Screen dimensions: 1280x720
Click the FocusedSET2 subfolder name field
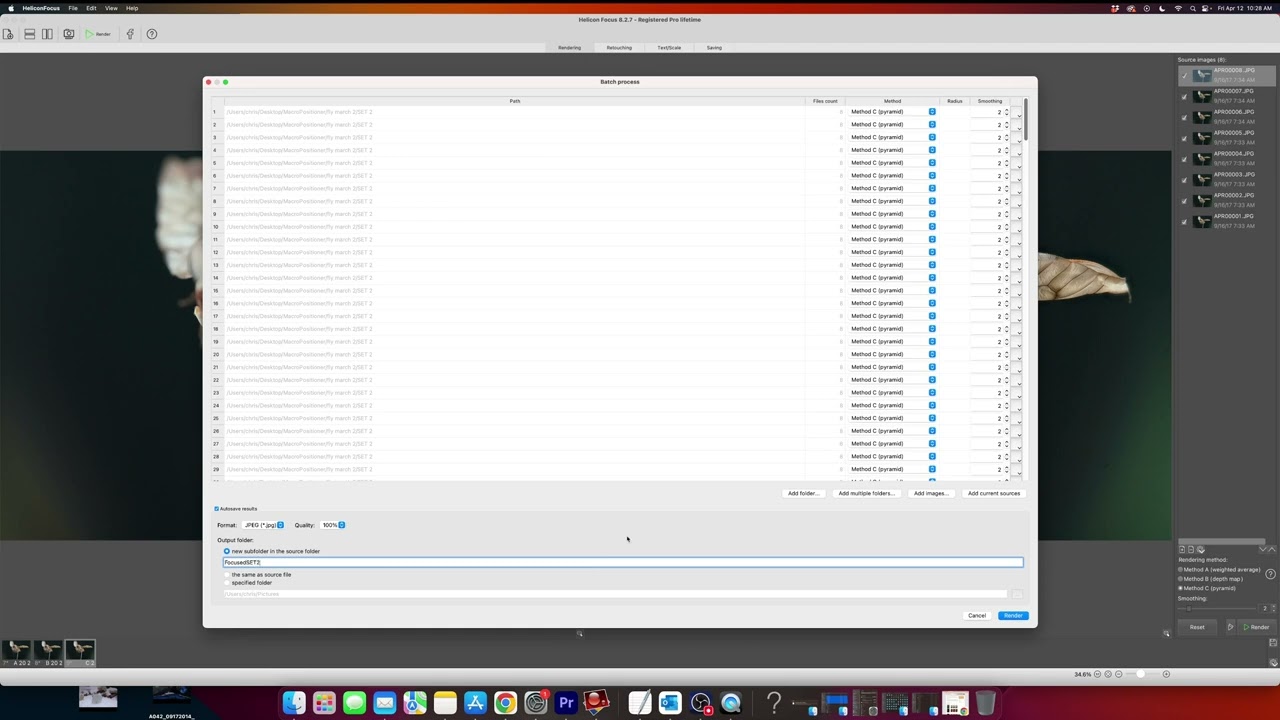pyautogui.click(x=623, y=563)
